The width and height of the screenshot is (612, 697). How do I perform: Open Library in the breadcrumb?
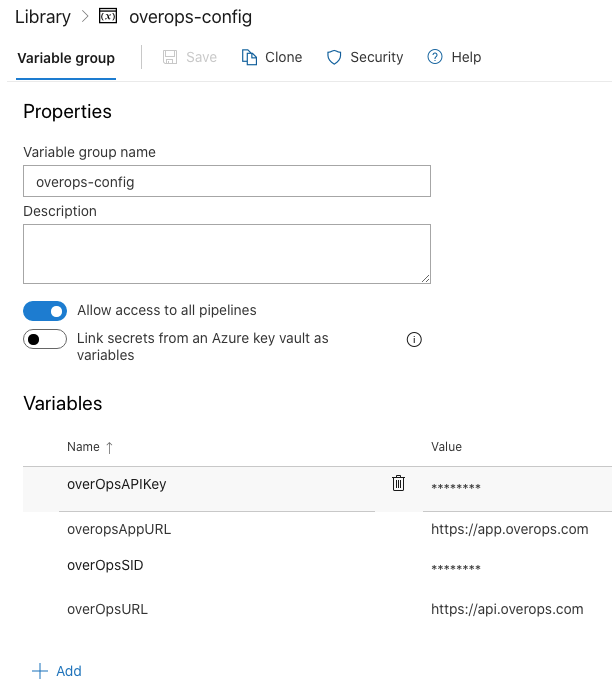pyautogui.click(x=43, y=17)
